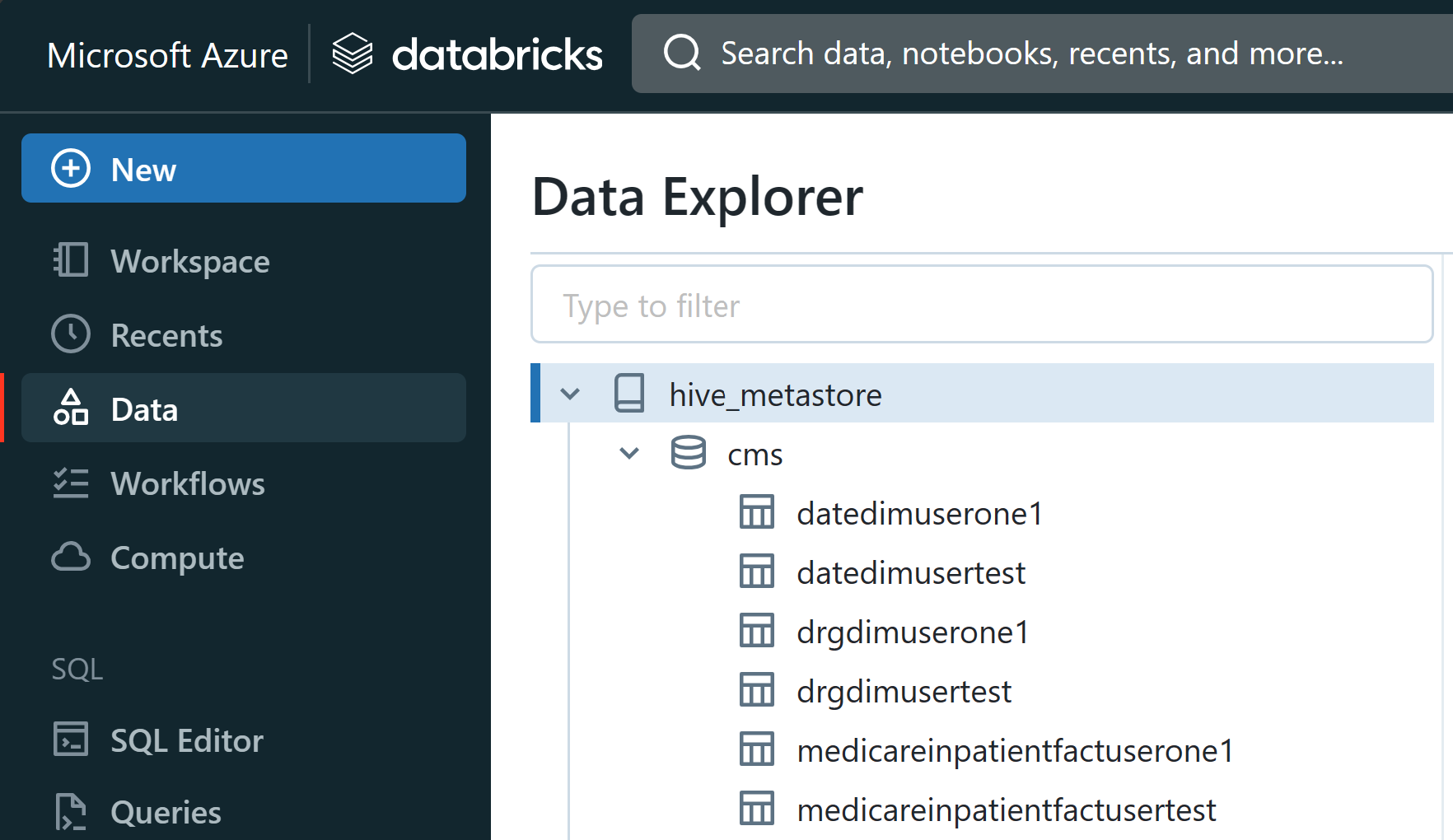This screenshot has height=840, width=1453.
Task: Collapse the cms schema node
Action: pyautogui.click(x=629, y=453)
